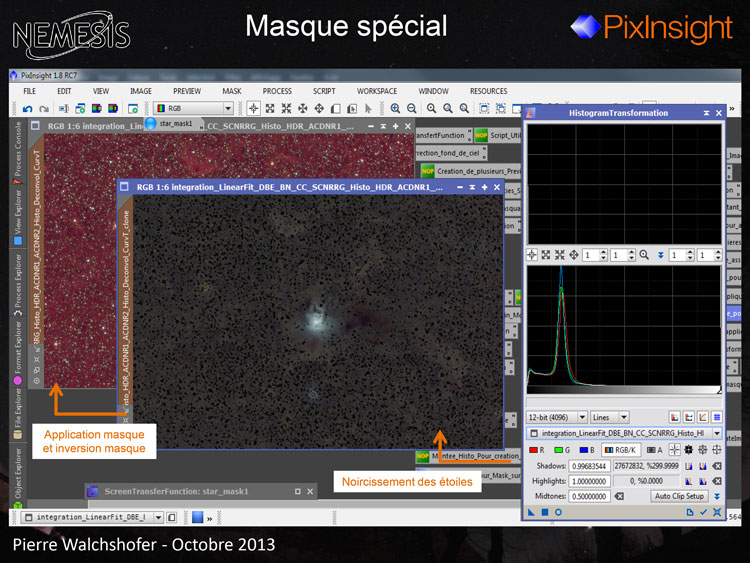Select the A alpha channel in HistogramTransformation

655,450
